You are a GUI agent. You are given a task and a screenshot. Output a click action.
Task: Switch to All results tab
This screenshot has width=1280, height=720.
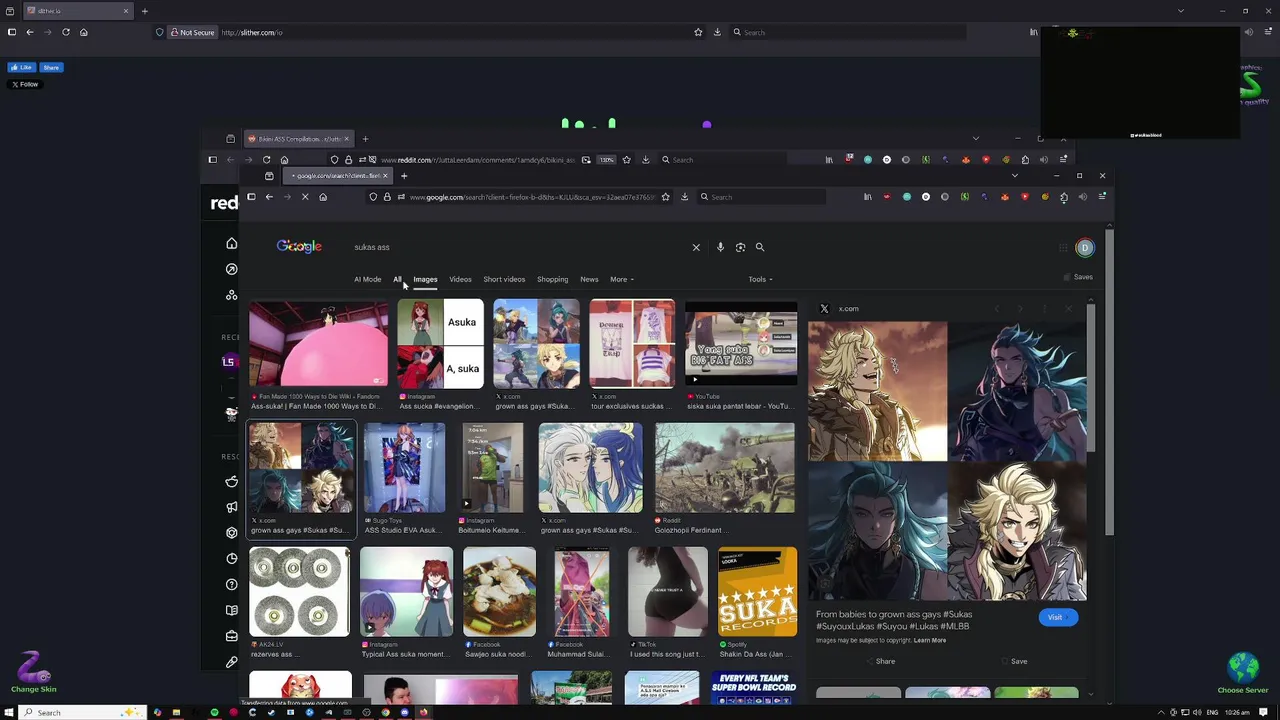click(x=397, y=279)
